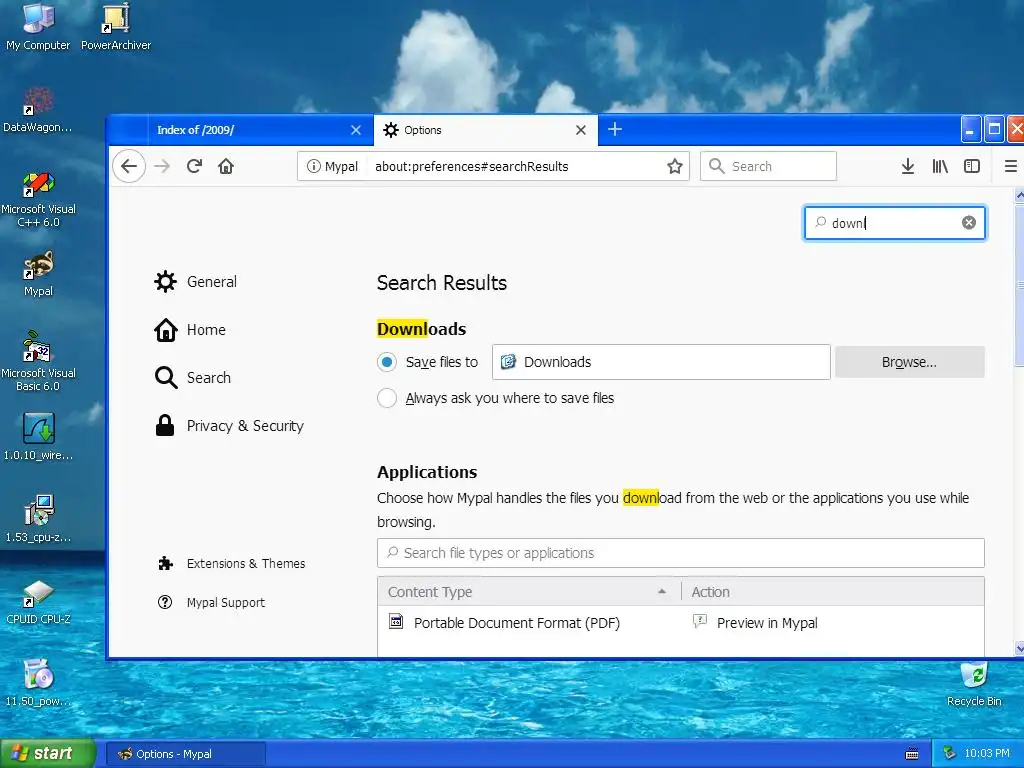Select the 11.50_pow... installer icon
The image size is (1024, 768).
click(x=38, y=682)
